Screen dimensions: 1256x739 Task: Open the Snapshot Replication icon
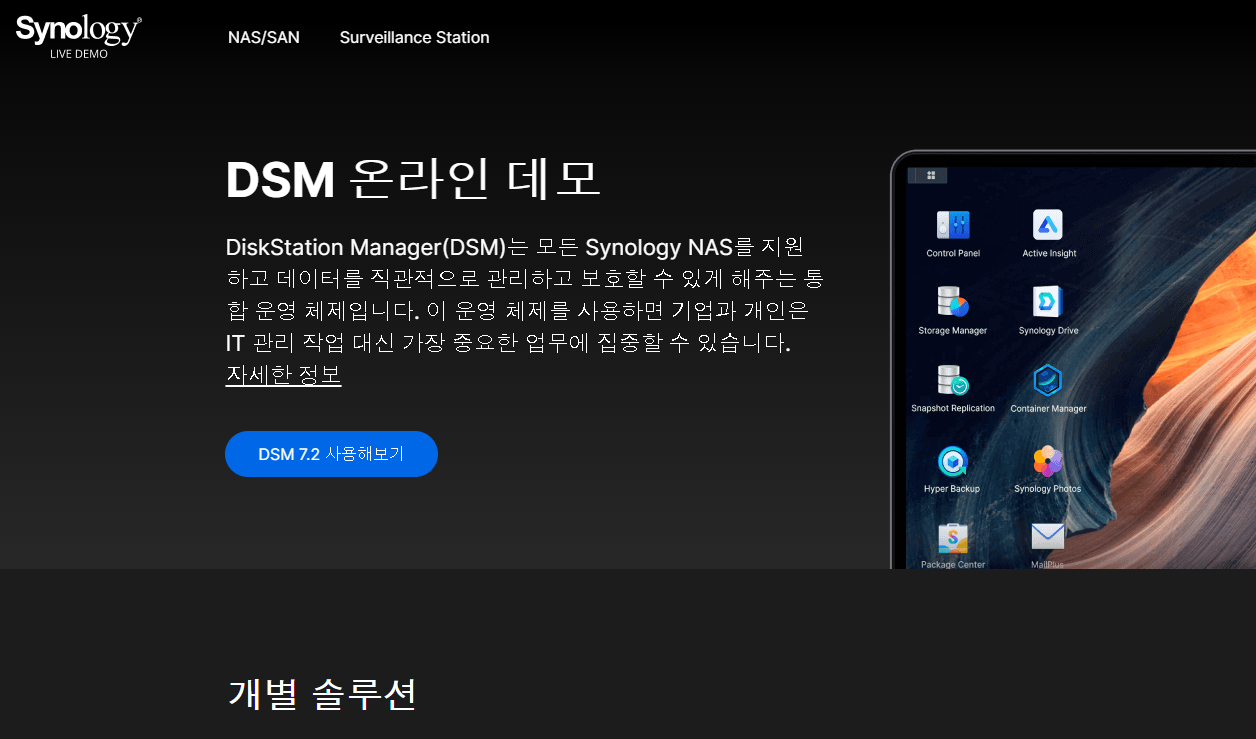953,380
